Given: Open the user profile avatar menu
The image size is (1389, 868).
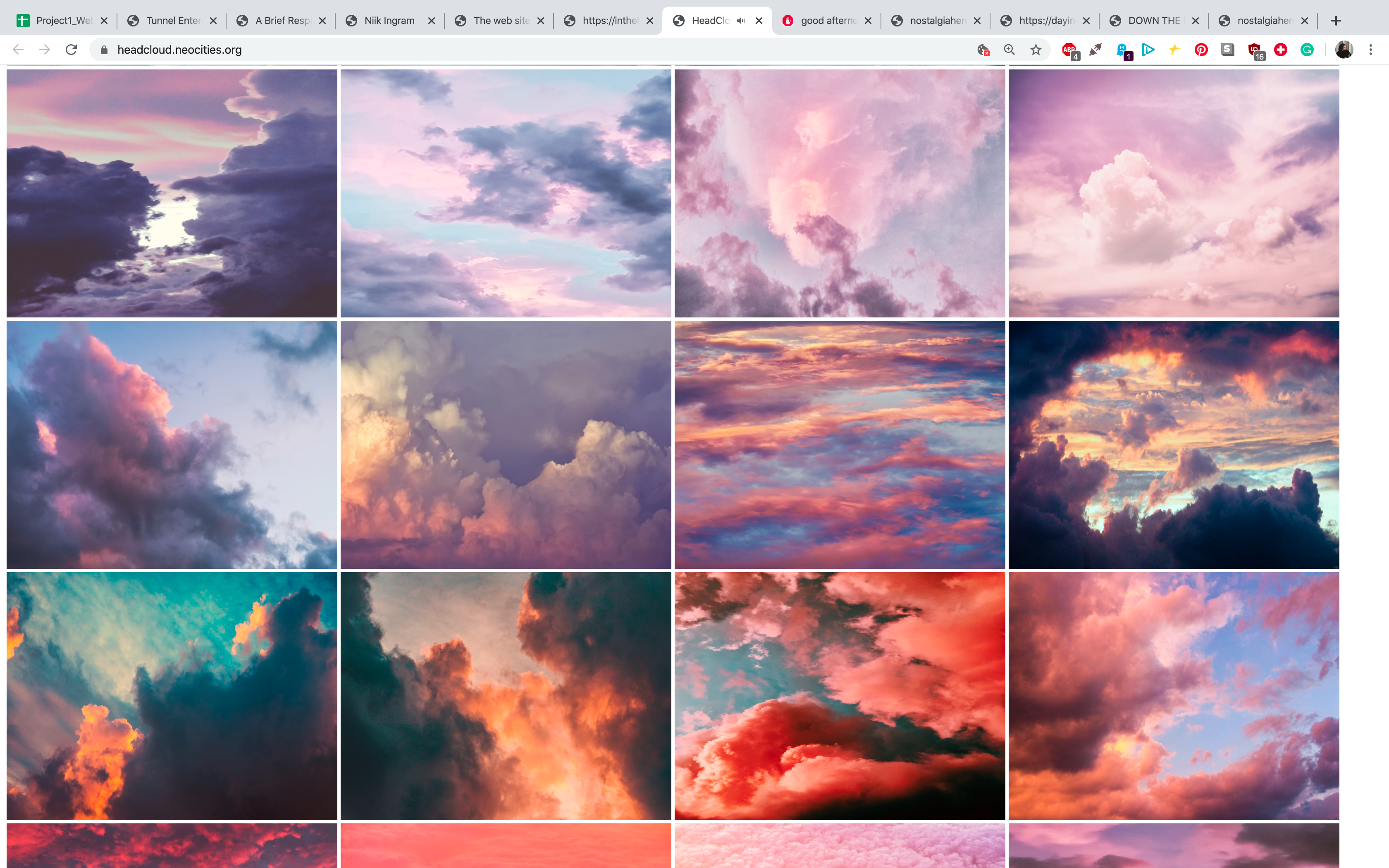Looking at the screenshot, I should pyautogui.click(x=1343, y=50).
